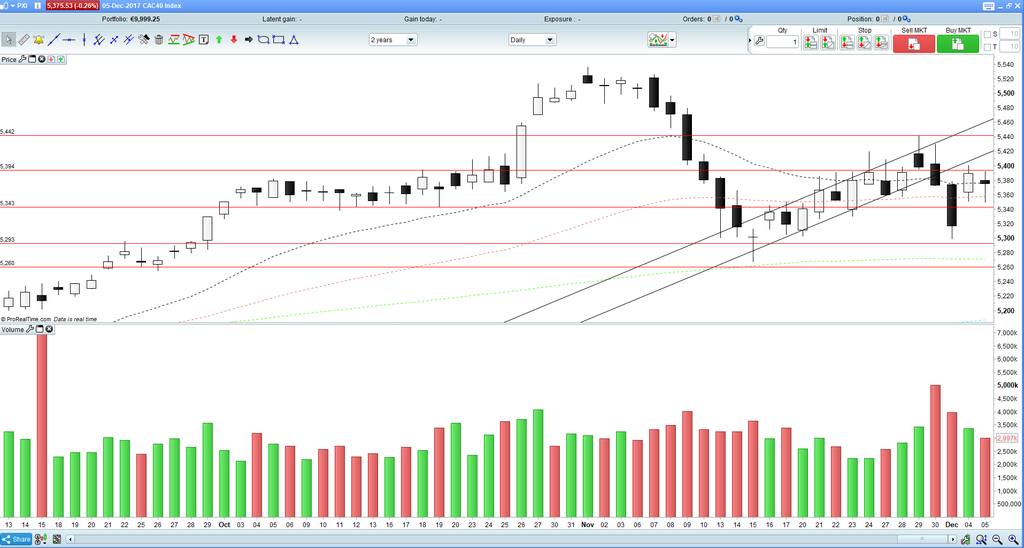Toggle the T checkbox
Viewport: 1024px width, 548px height.
pos(987,47)
